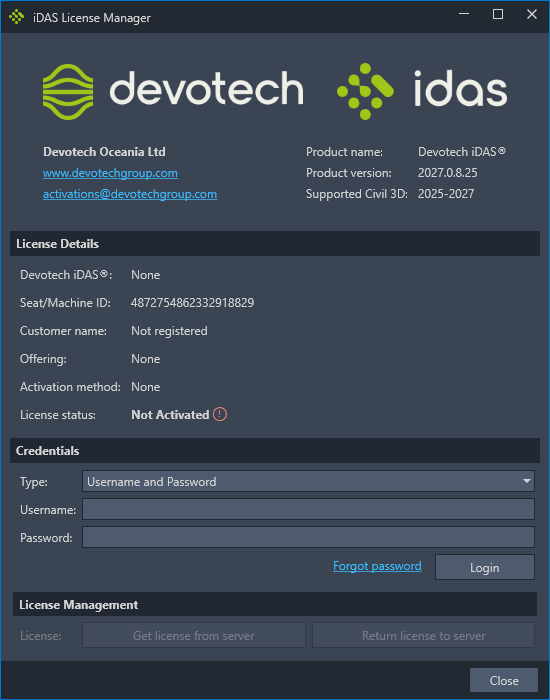
Task: Maximize the iDAS License Manager window
Action: 498,14
